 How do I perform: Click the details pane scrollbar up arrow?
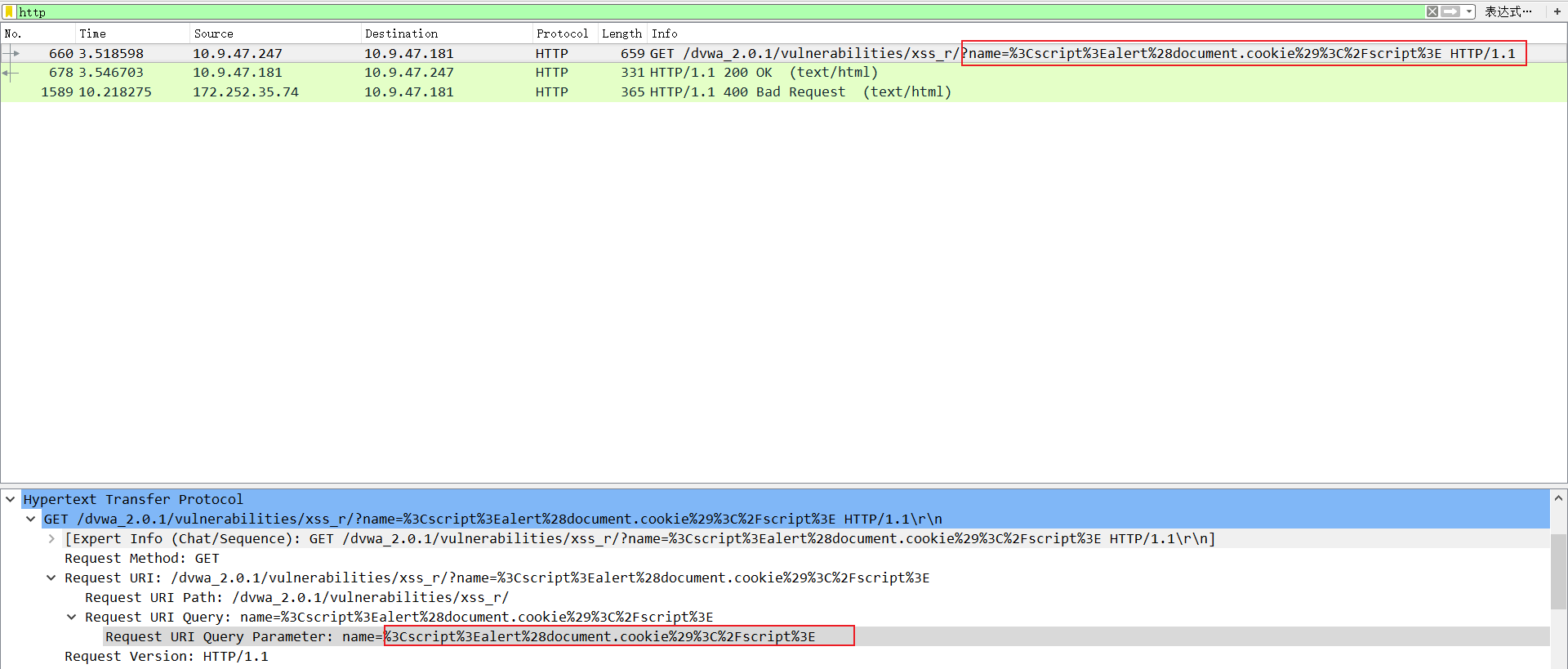(x=1558, y=497)
